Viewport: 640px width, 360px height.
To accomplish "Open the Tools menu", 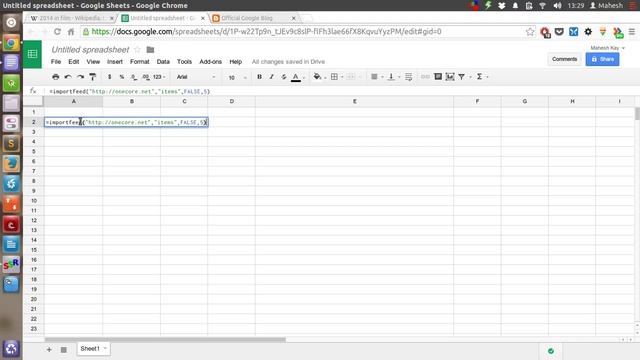I will [x=184, y=62].
